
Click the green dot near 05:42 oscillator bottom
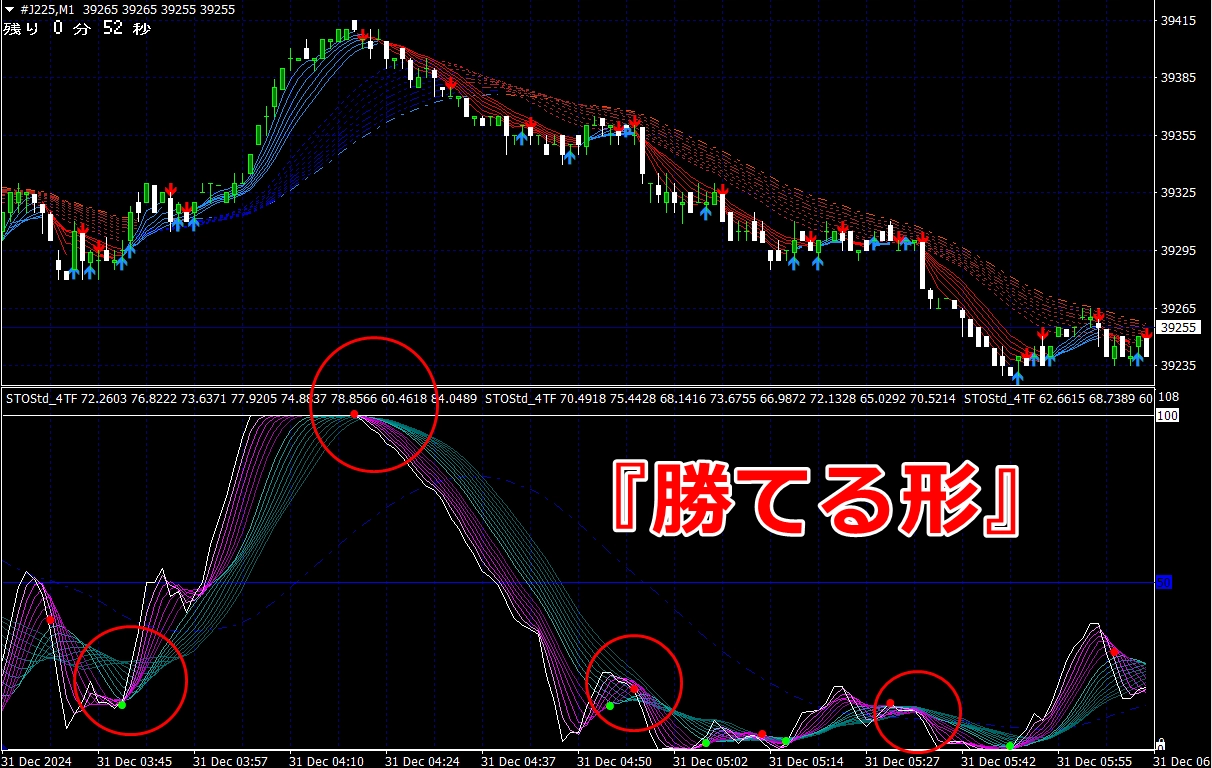click(x=1010, y=745)
